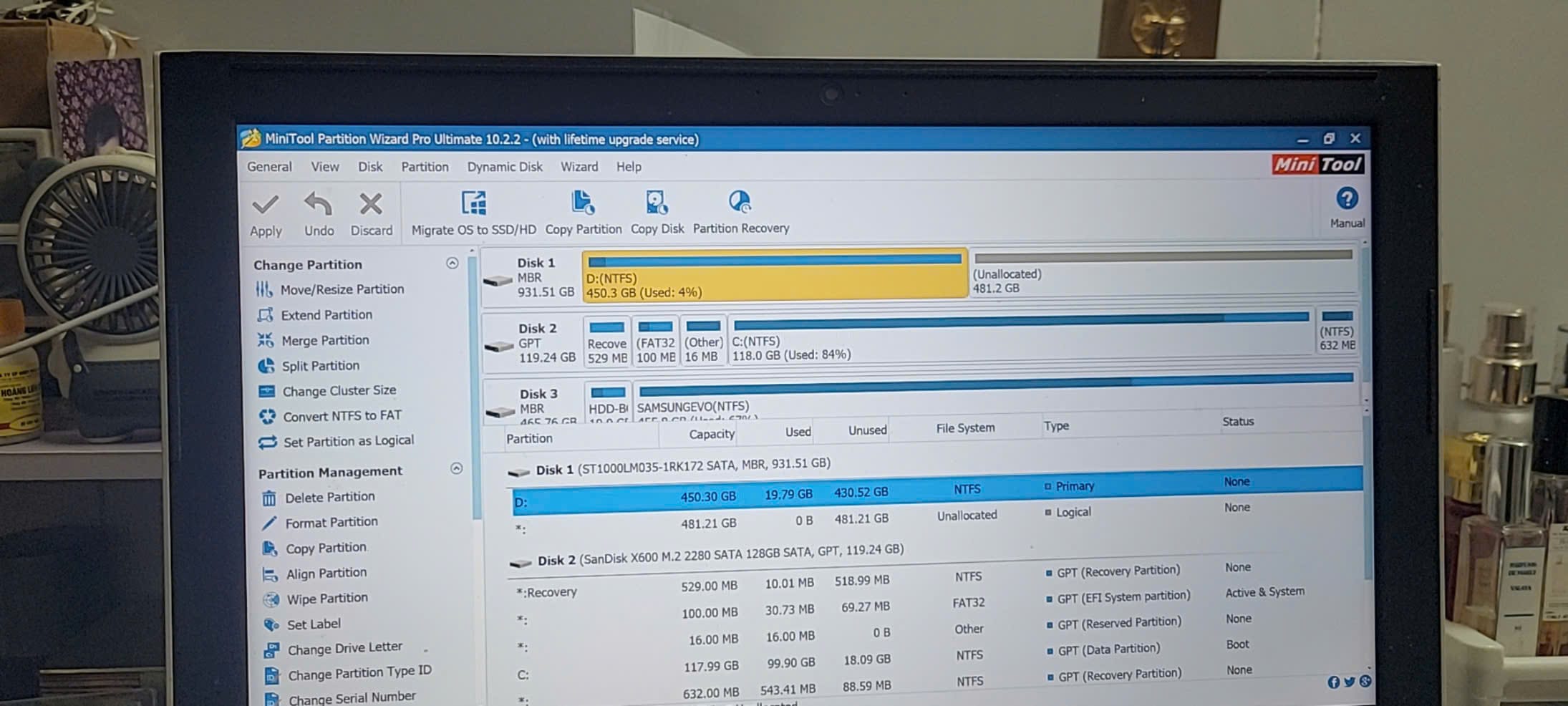Select 481.2 GB Unallocated block in disk map
This screenshot has width=1568, height=706.
[x=1163, y=272]
